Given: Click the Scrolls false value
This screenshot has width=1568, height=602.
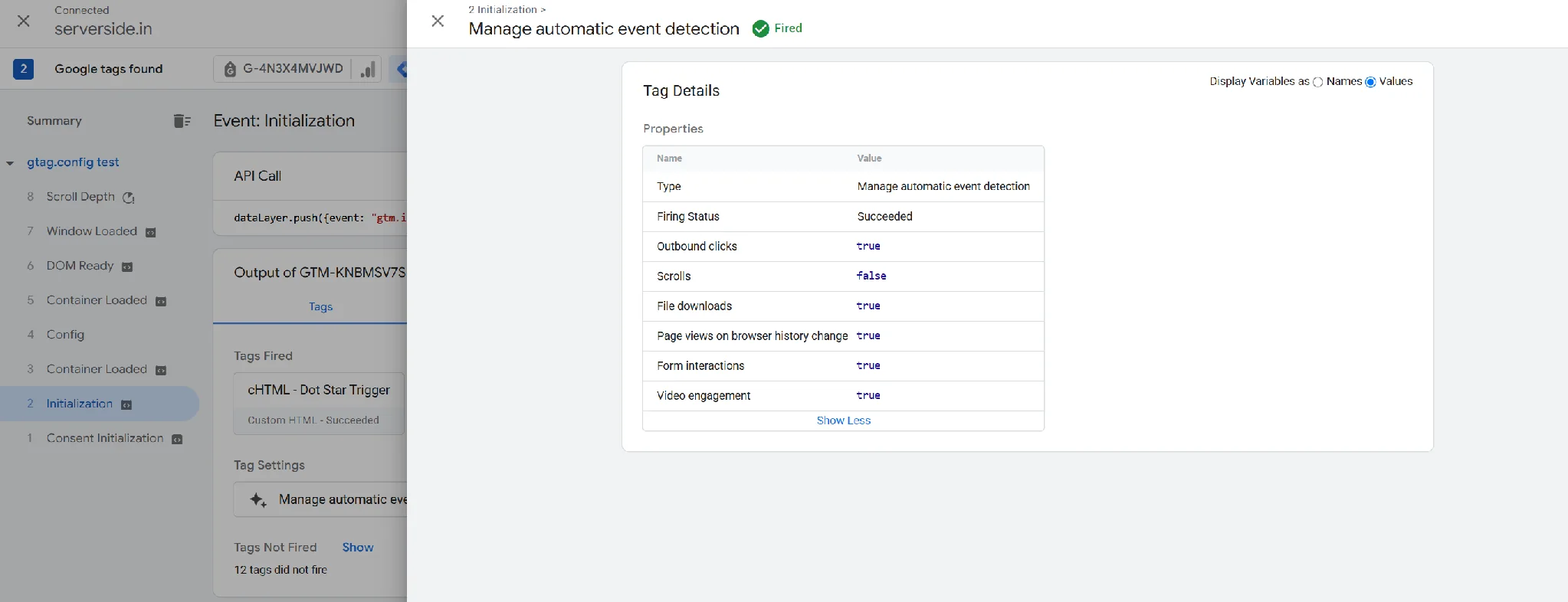Looking at the screenshot, I should (871, 276).
